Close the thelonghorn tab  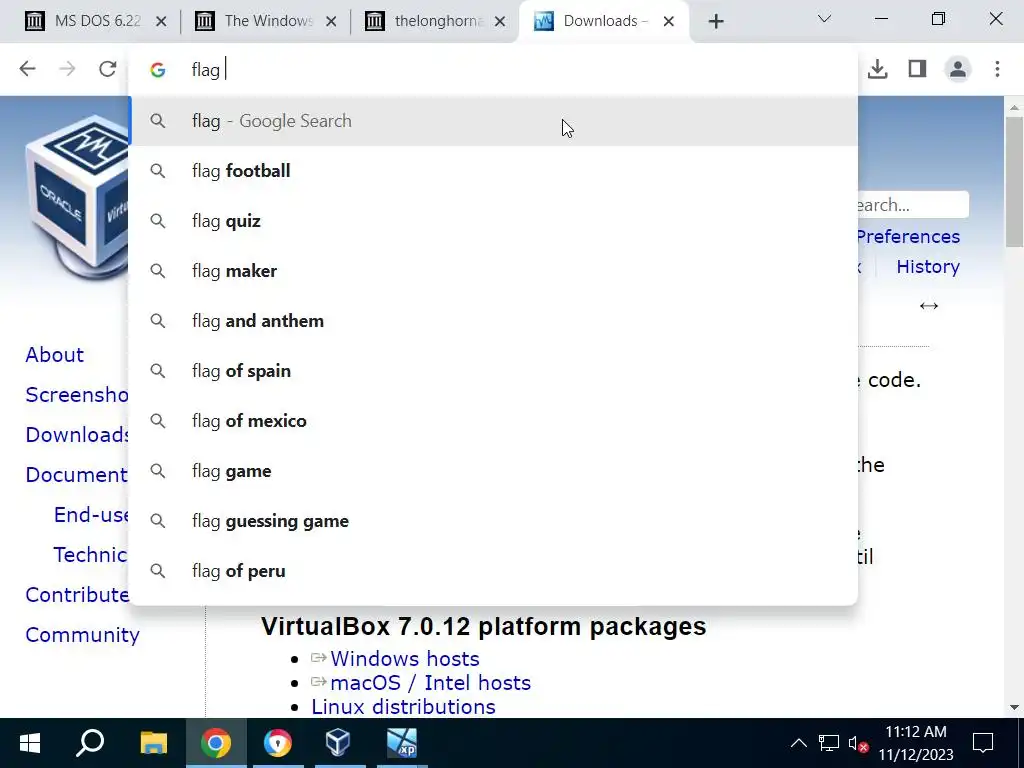click(x=500, y=22)
